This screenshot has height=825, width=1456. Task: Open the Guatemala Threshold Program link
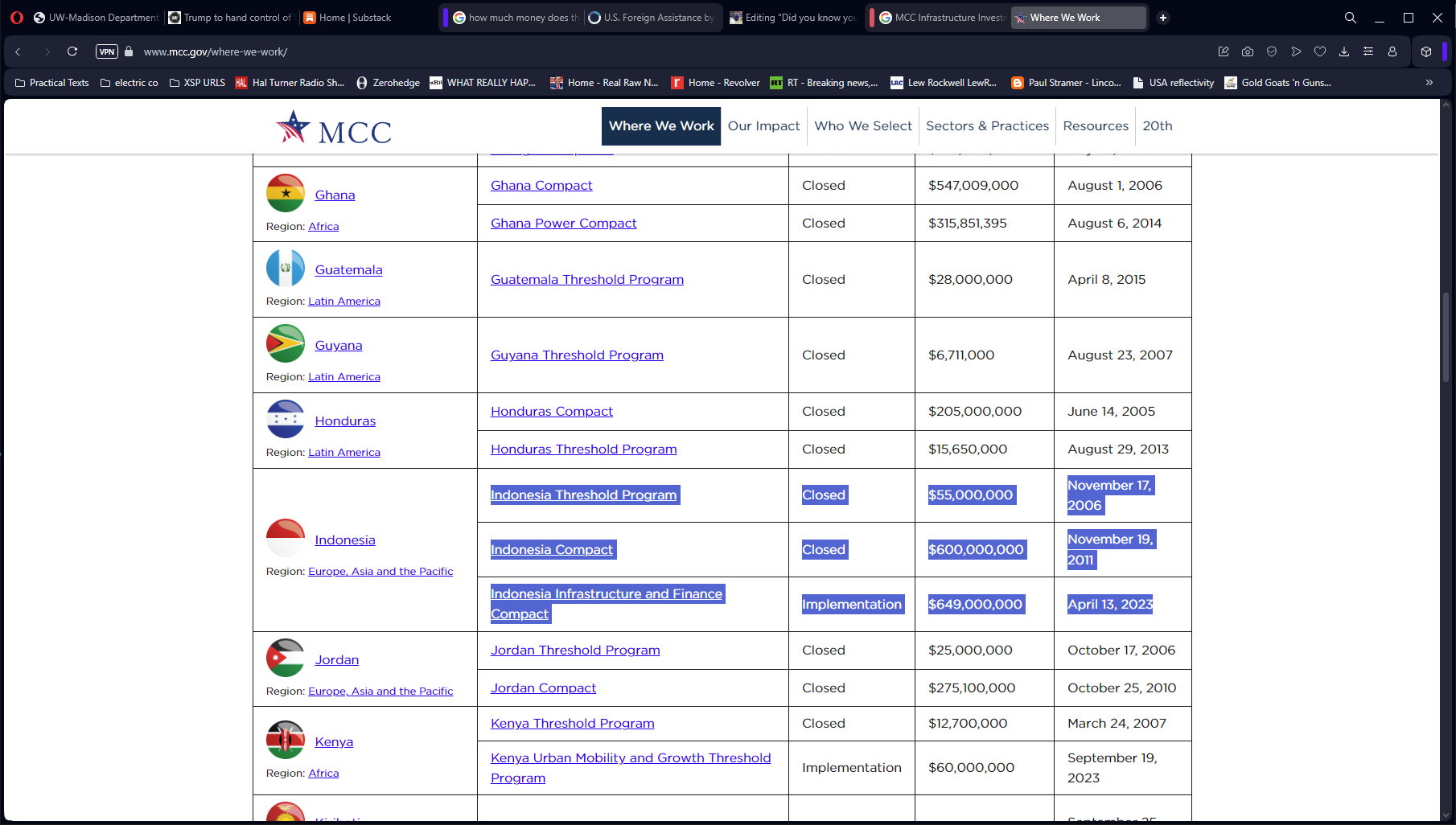587,280
